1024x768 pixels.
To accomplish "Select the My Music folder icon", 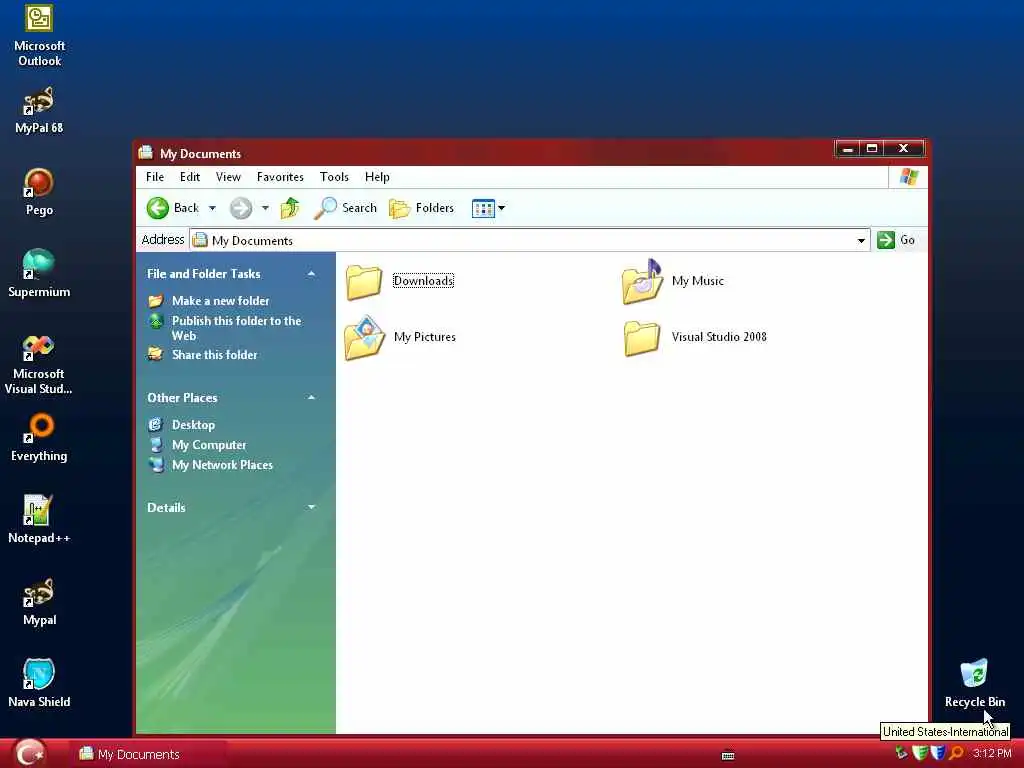I will click(x=643, y=281).
